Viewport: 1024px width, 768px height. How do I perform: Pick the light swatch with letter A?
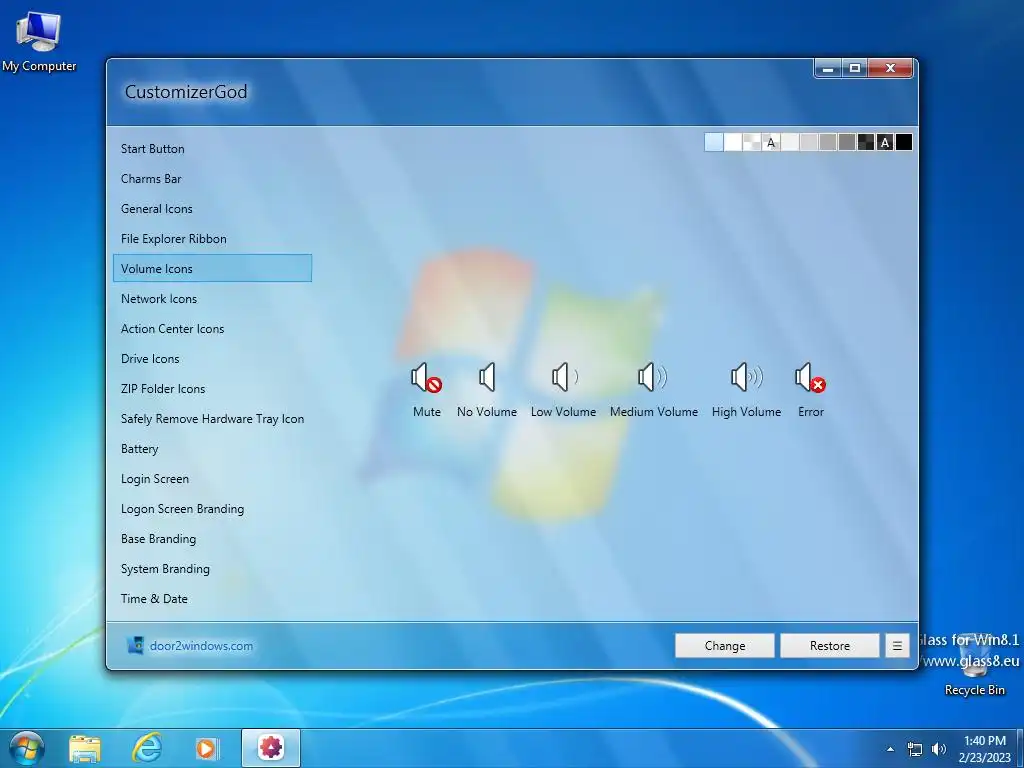(771, 142)
